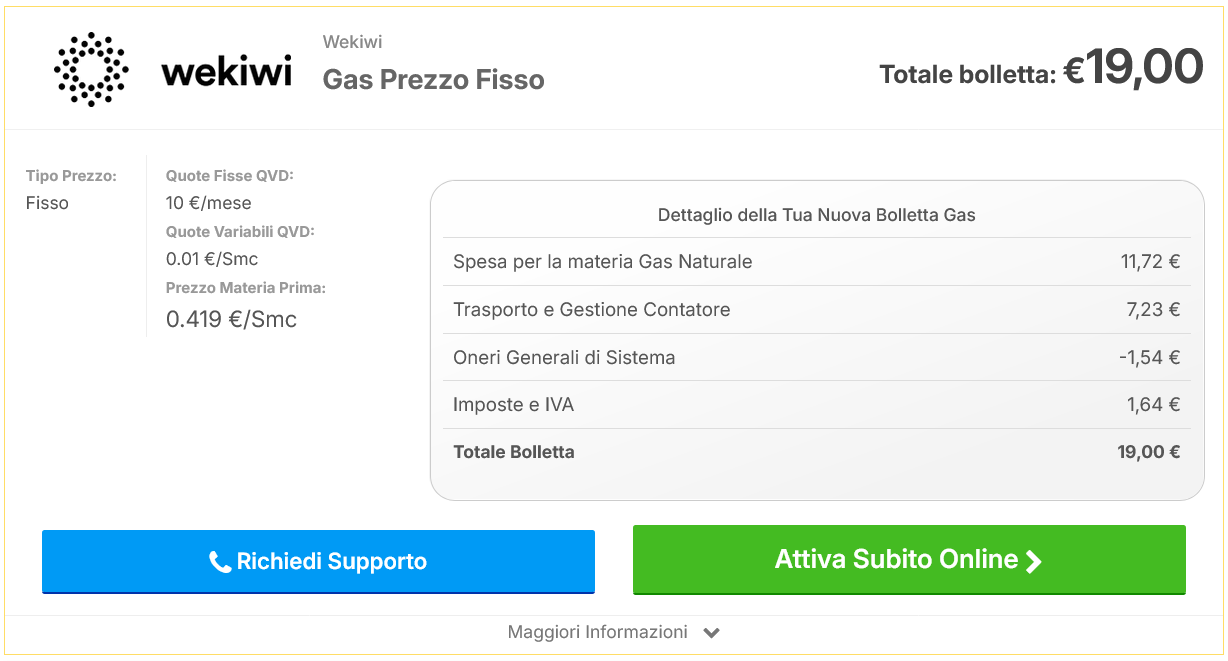This screenshot has height=661, width=1228.
Task: Select the Totale bolletta €19,00 amount
Action: (1132, 69)
